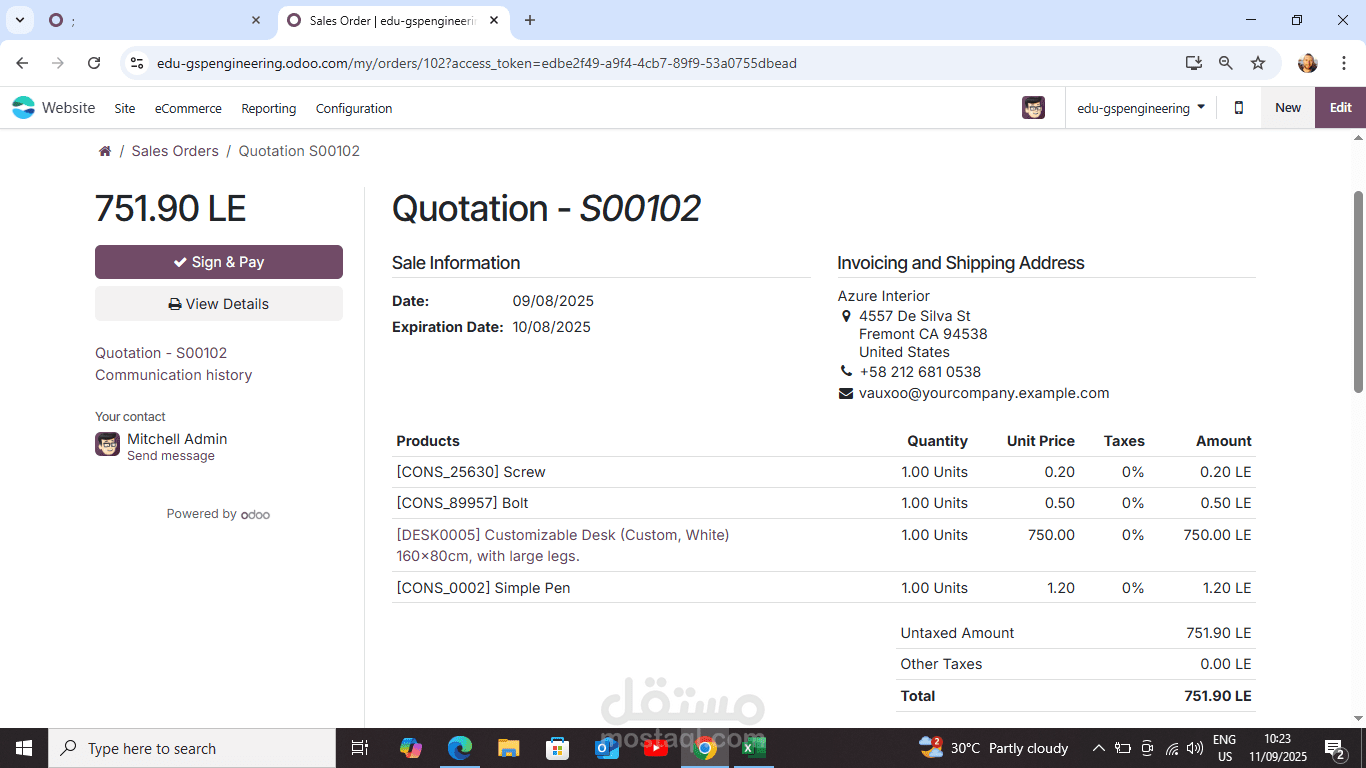Click Send message link
The width and height of the screenshot is (1366, 768).
click(x=171, y=456)
